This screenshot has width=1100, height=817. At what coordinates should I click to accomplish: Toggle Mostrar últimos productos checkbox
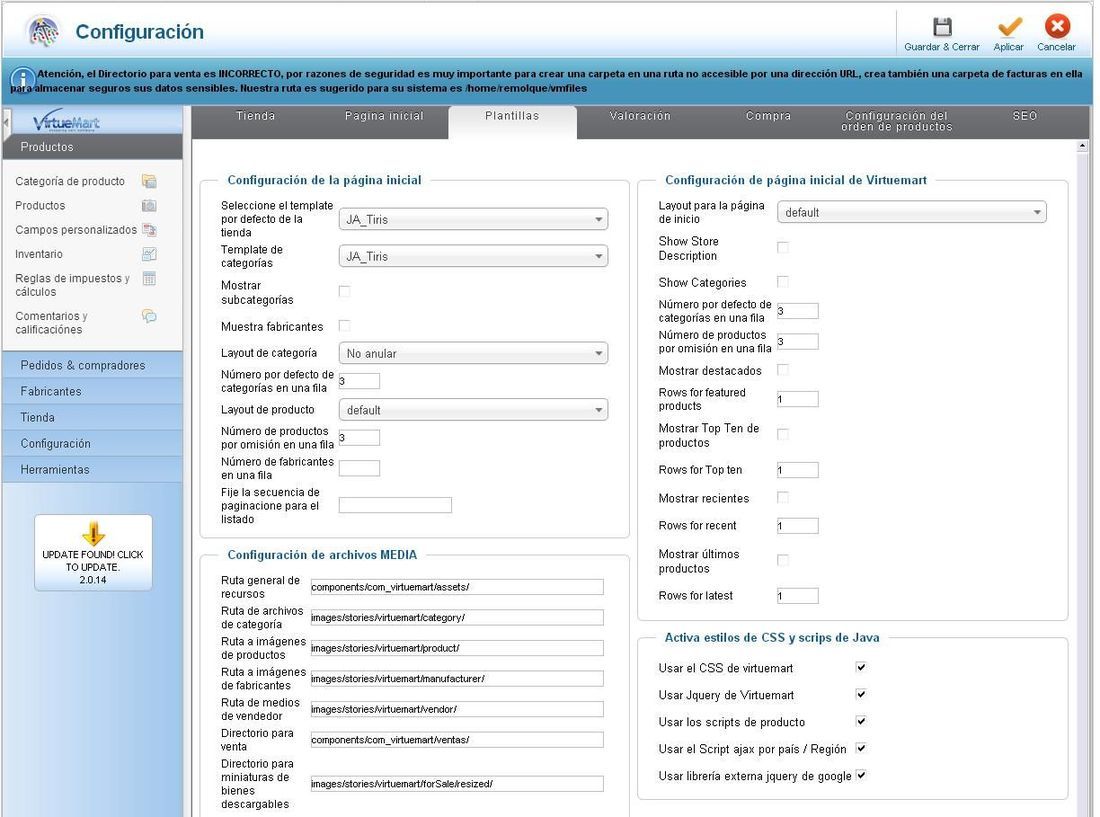click(783, 560)
